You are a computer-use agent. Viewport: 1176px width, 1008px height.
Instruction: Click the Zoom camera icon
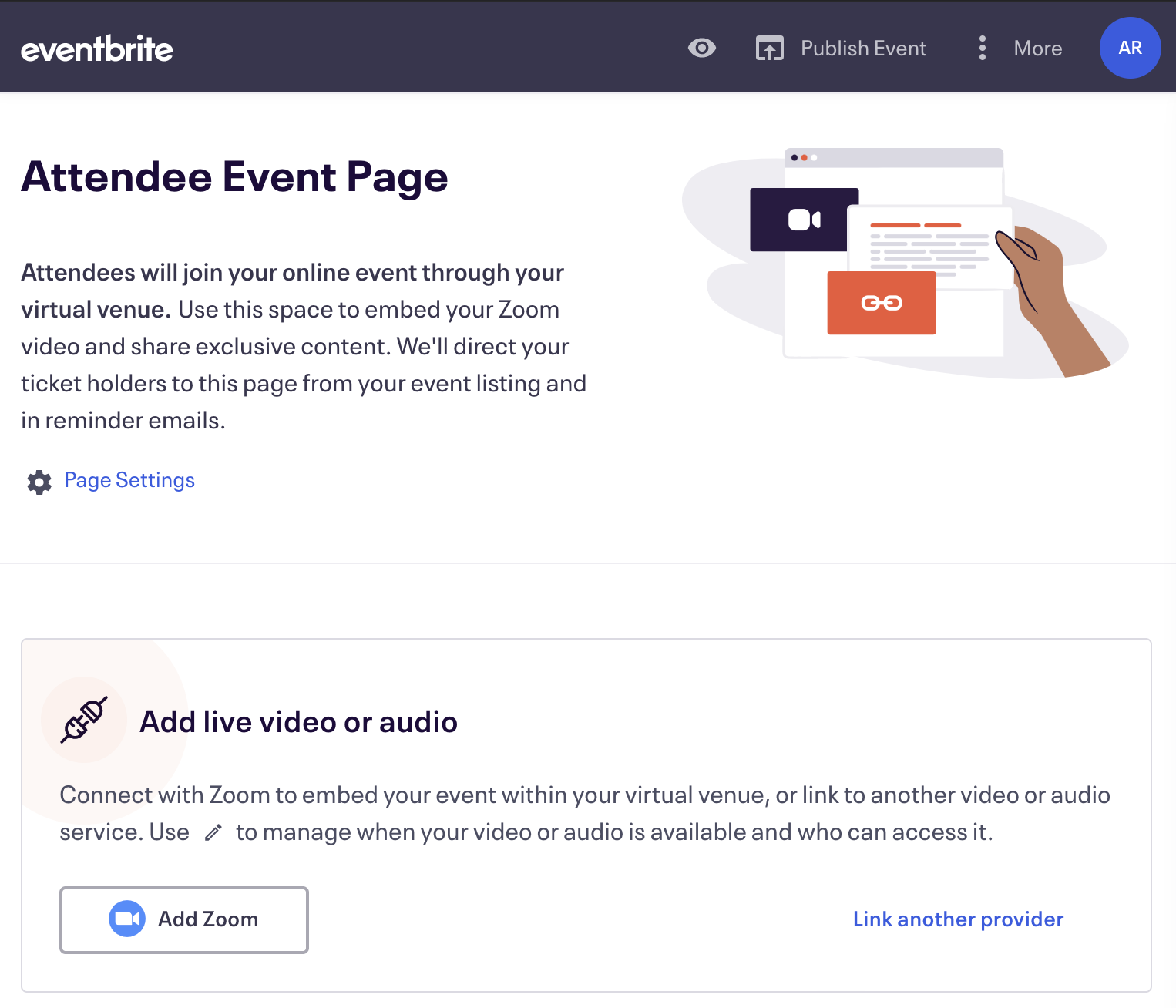[x=127, y=919]
